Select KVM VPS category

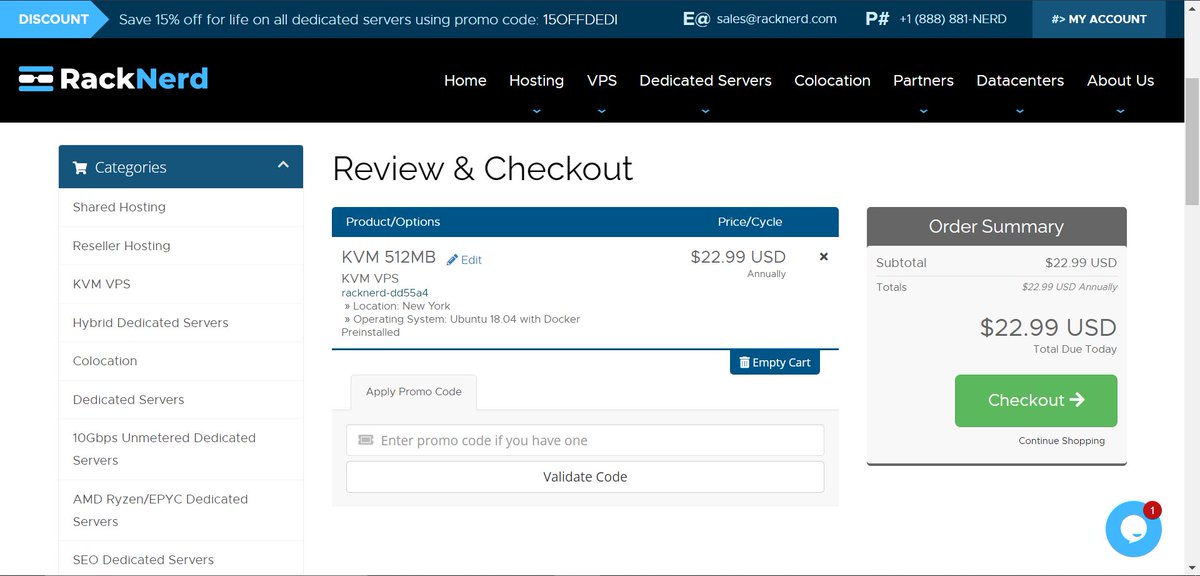[x=101, y=284]
